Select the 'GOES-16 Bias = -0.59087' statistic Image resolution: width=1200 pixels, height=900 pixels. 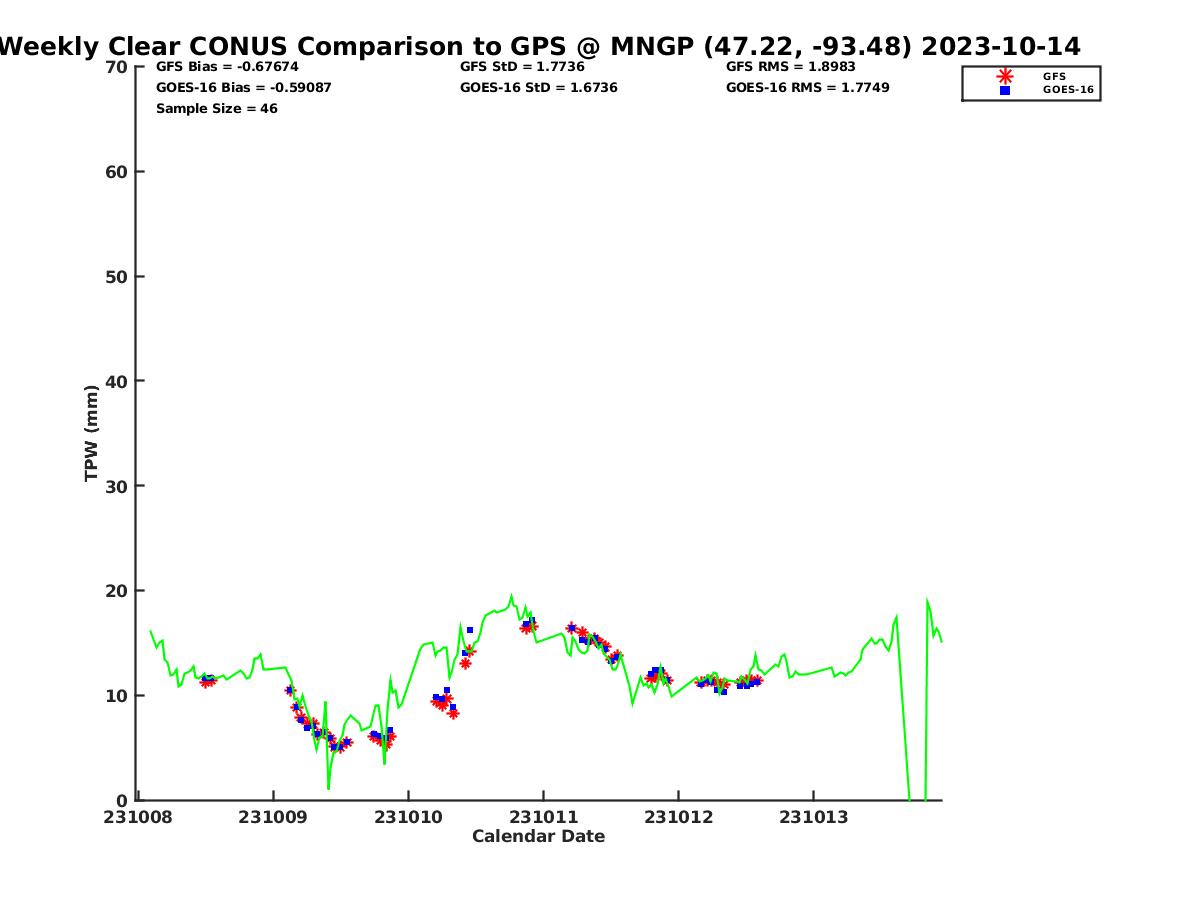244,88
